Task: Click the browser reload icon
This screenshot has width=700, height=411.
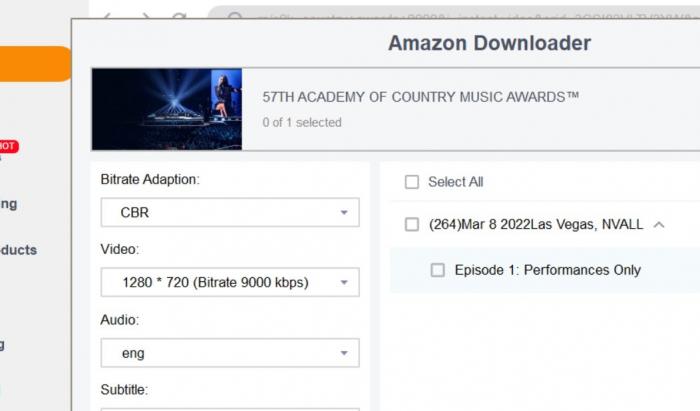Action: point(179,17)
